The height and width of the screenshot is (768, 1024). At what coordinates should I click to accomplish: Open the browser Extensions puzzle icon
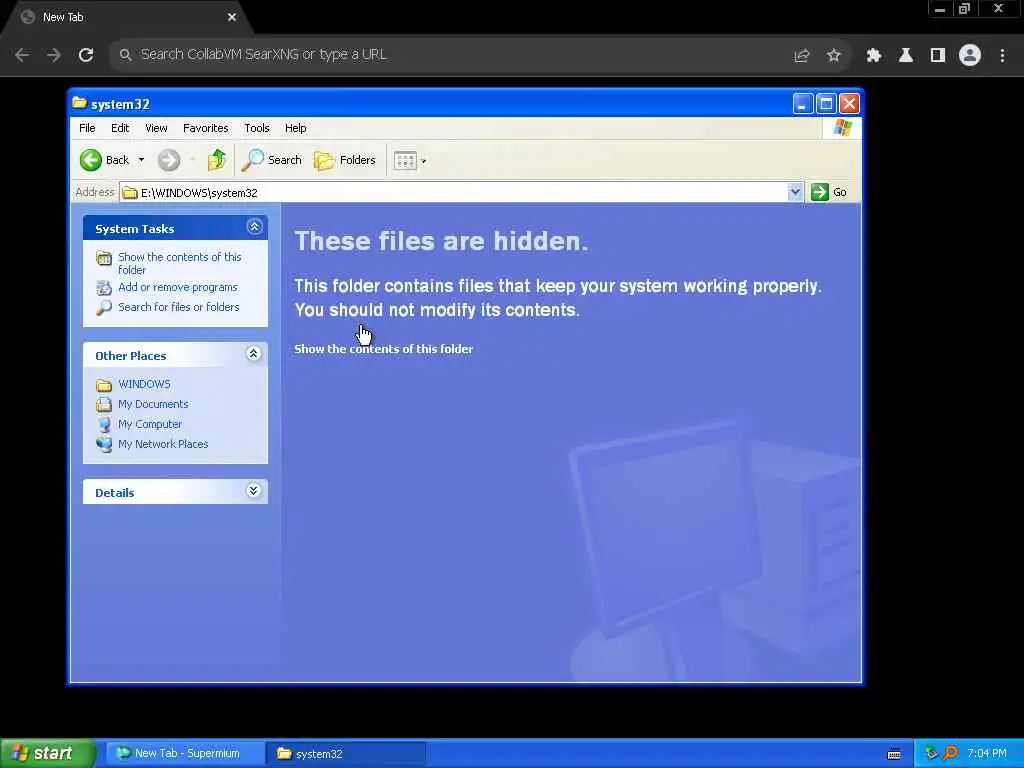[x=874, y=56]
